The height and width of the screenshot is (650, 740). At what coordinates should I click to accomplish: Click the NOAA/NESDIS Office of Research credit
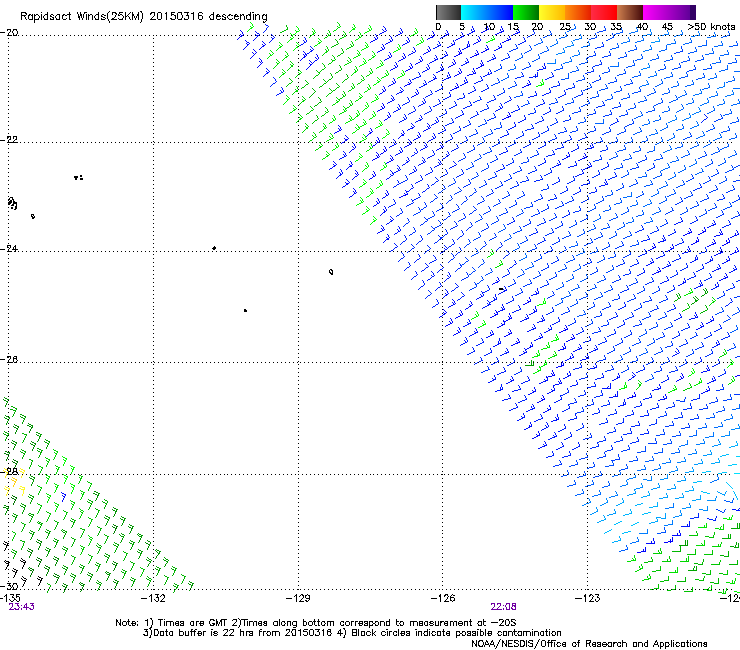589,644
